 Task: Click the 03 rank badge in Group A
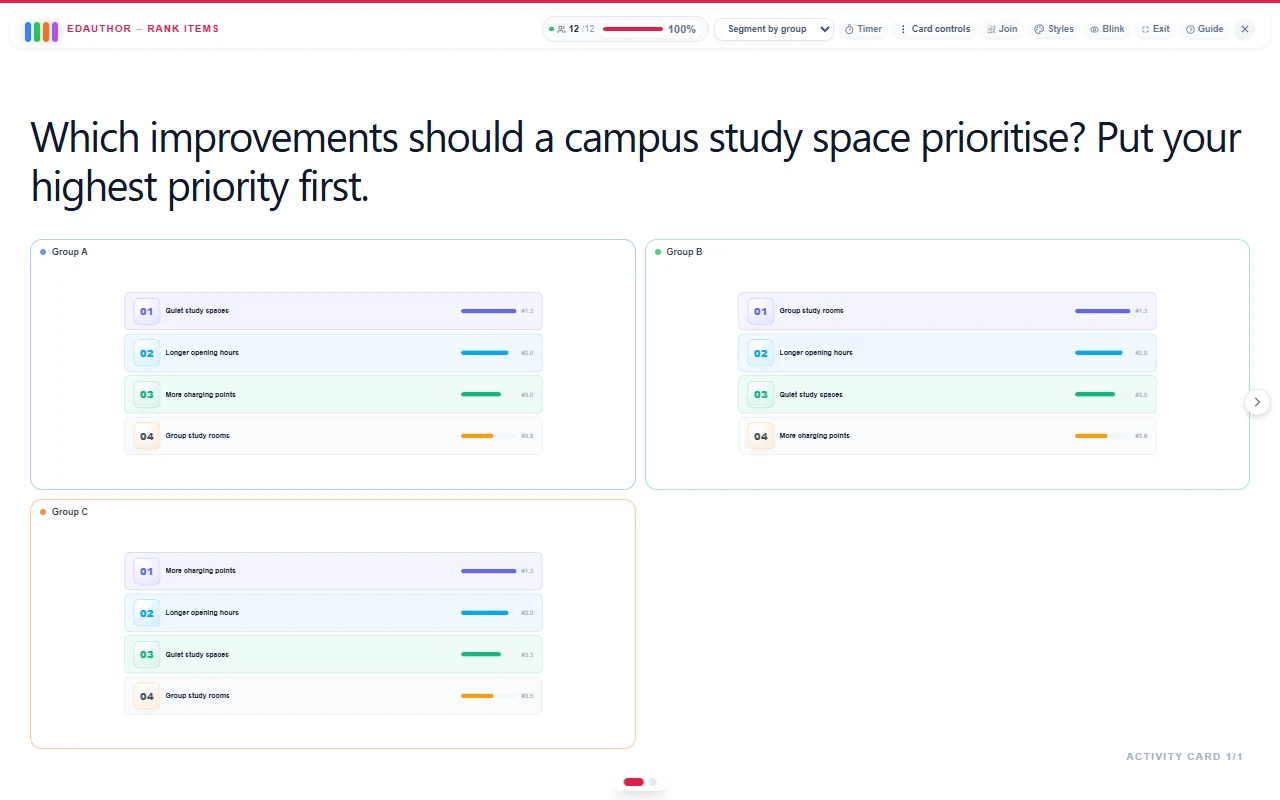[x=147, y=394]
